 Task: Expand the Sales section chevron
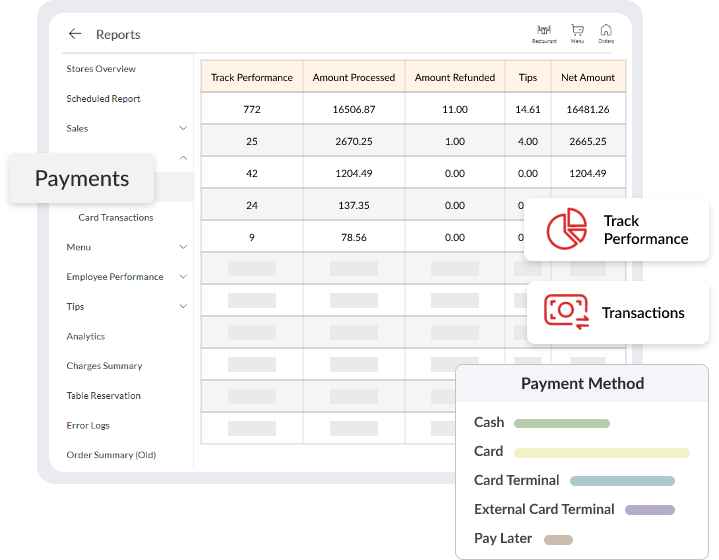coord(183,128)
